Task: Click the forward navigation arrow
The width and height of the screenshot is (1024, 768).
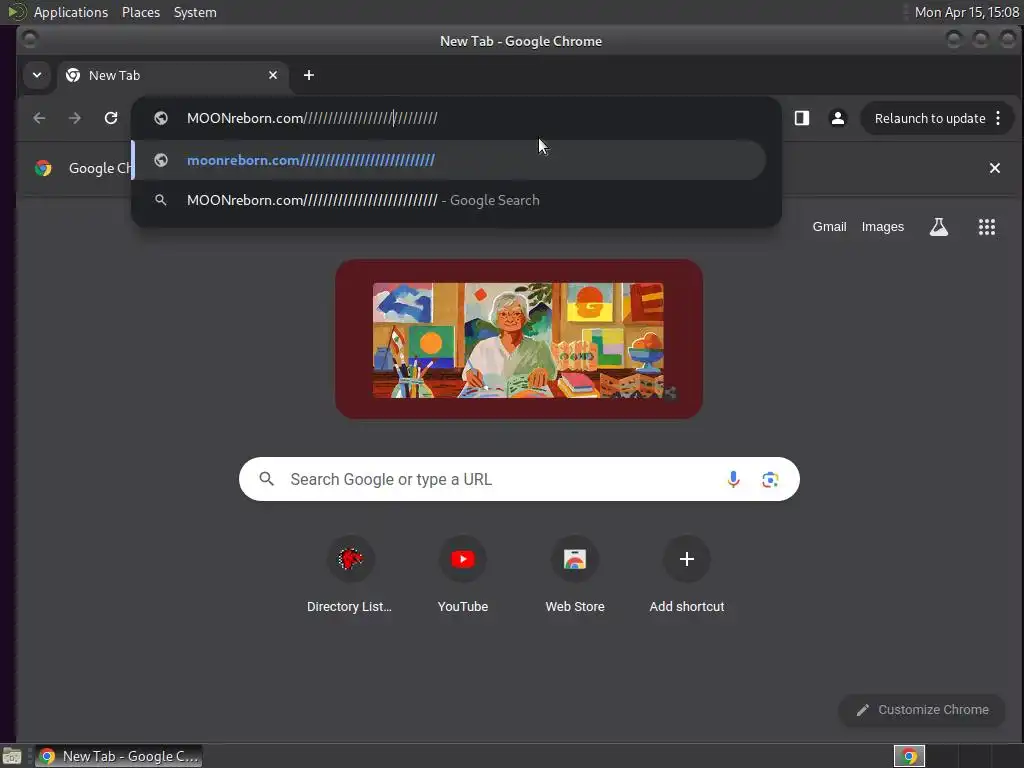Action: click(x=75, y=118)
